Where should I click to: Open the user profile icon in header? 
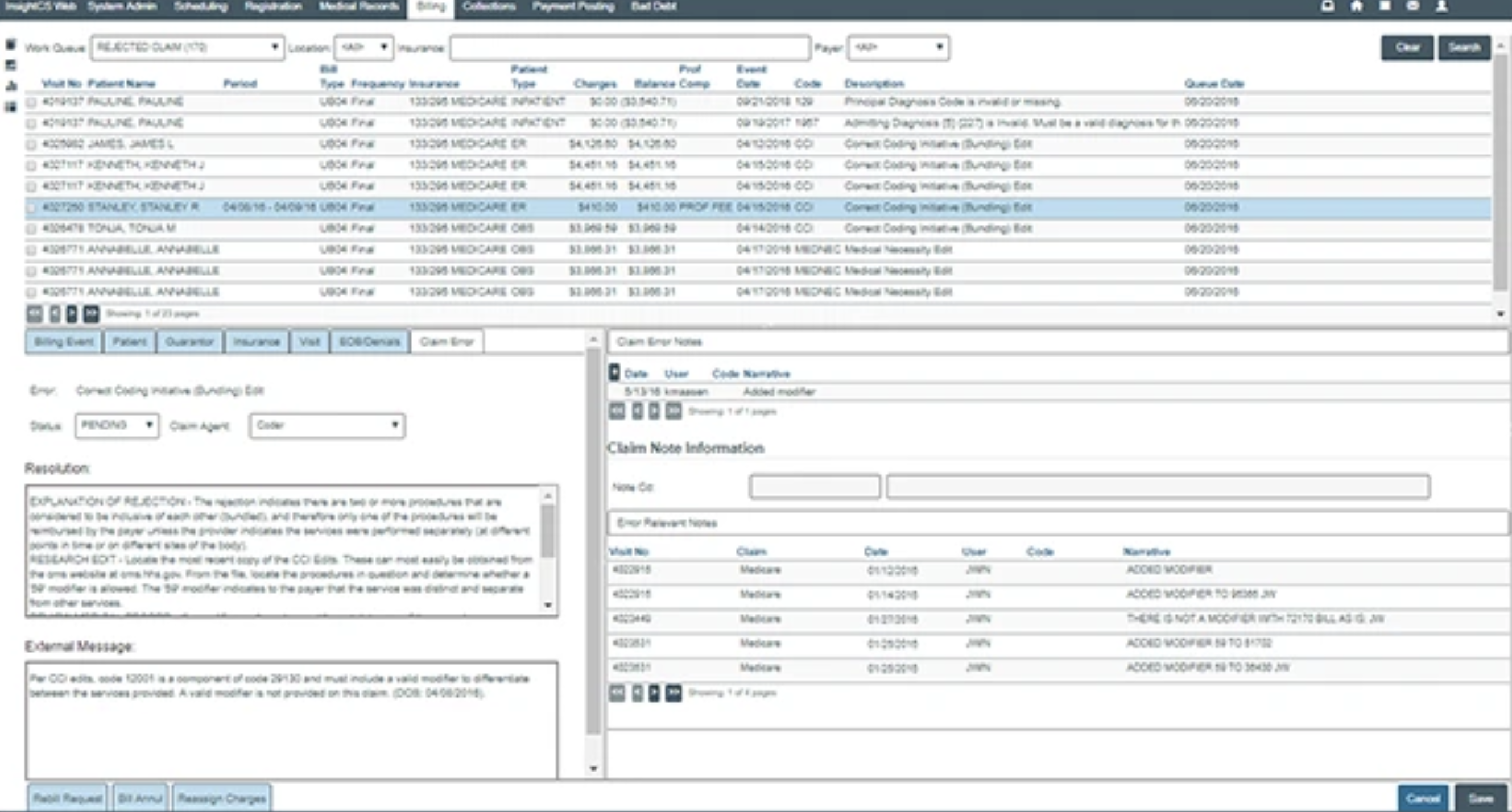coord(1441,6)
